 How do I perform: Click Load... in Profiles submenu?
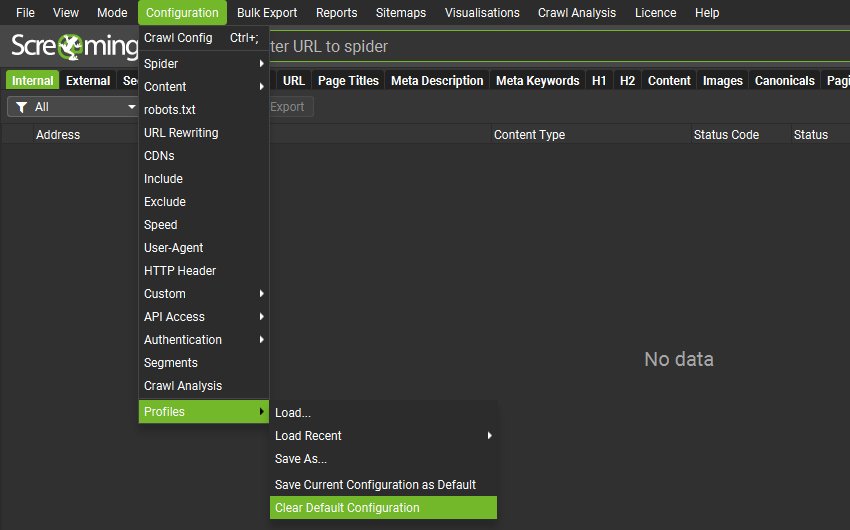[383, 413]
